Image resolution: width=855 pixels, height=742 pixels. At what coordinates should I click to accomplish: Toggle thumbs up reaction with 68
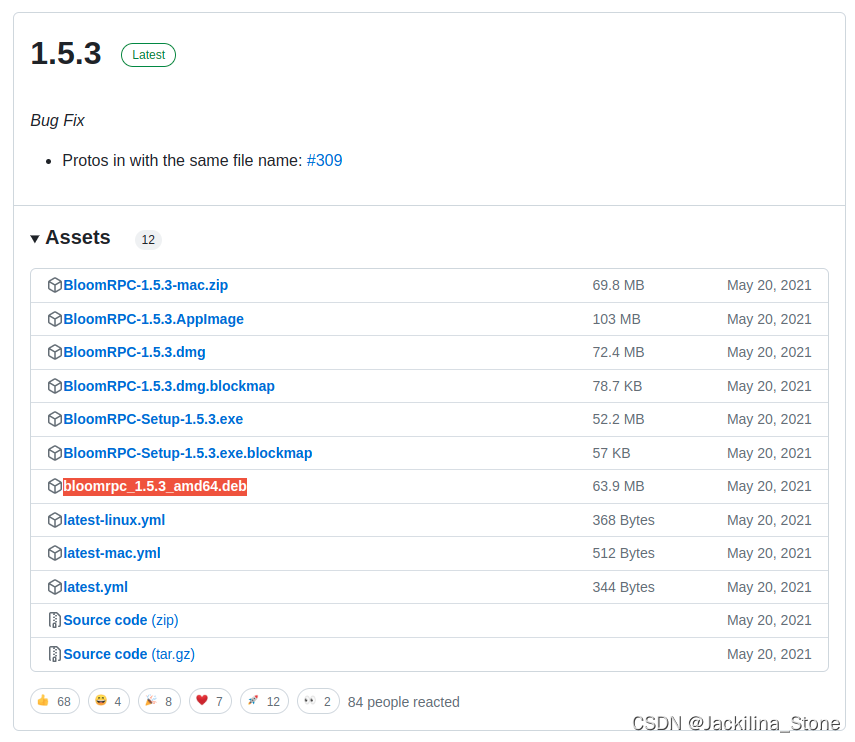[55, 701]
